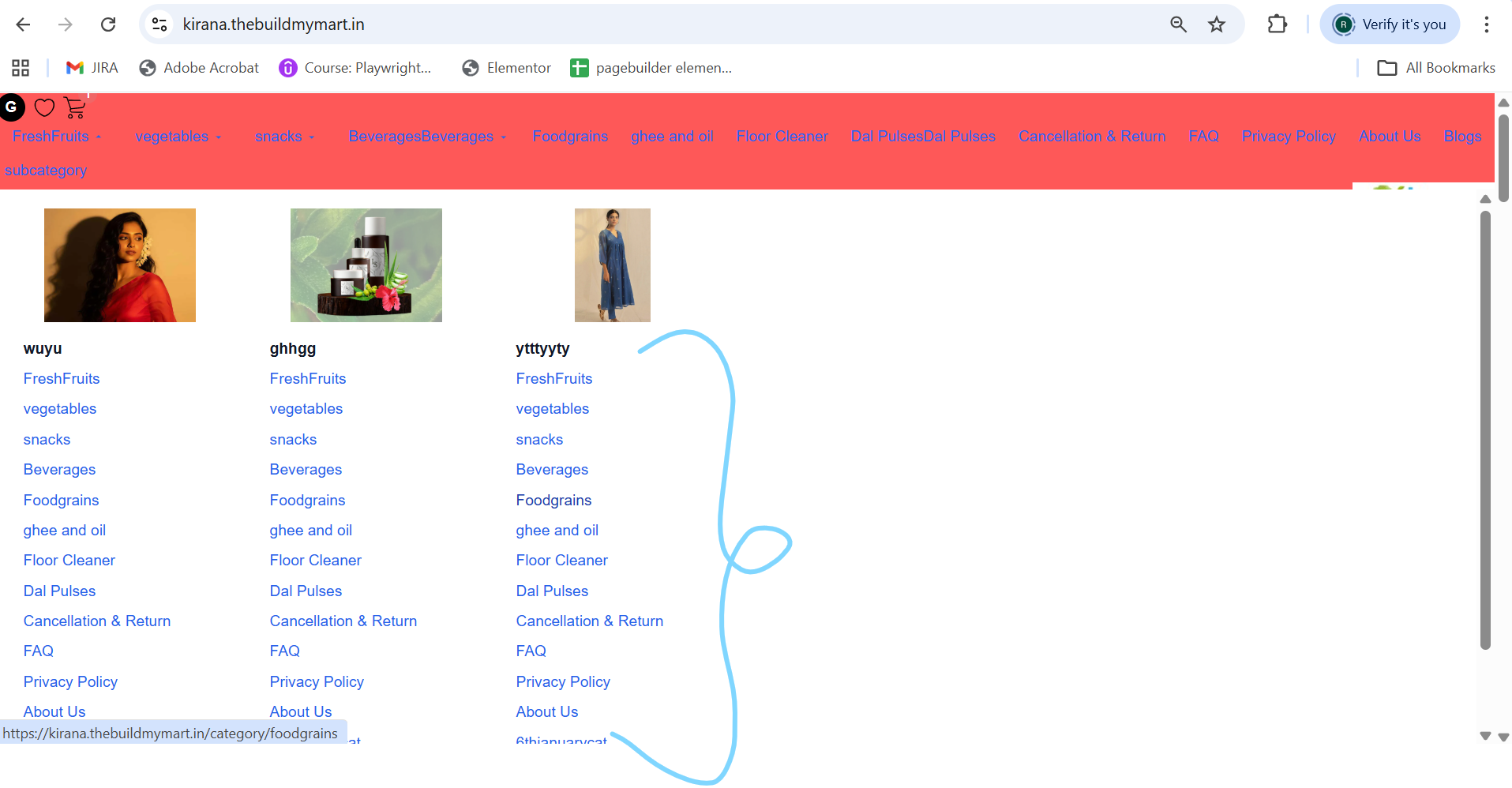Open the wuyu product image thumbnail
1512x788 pixels.
[x=120, y=265]
